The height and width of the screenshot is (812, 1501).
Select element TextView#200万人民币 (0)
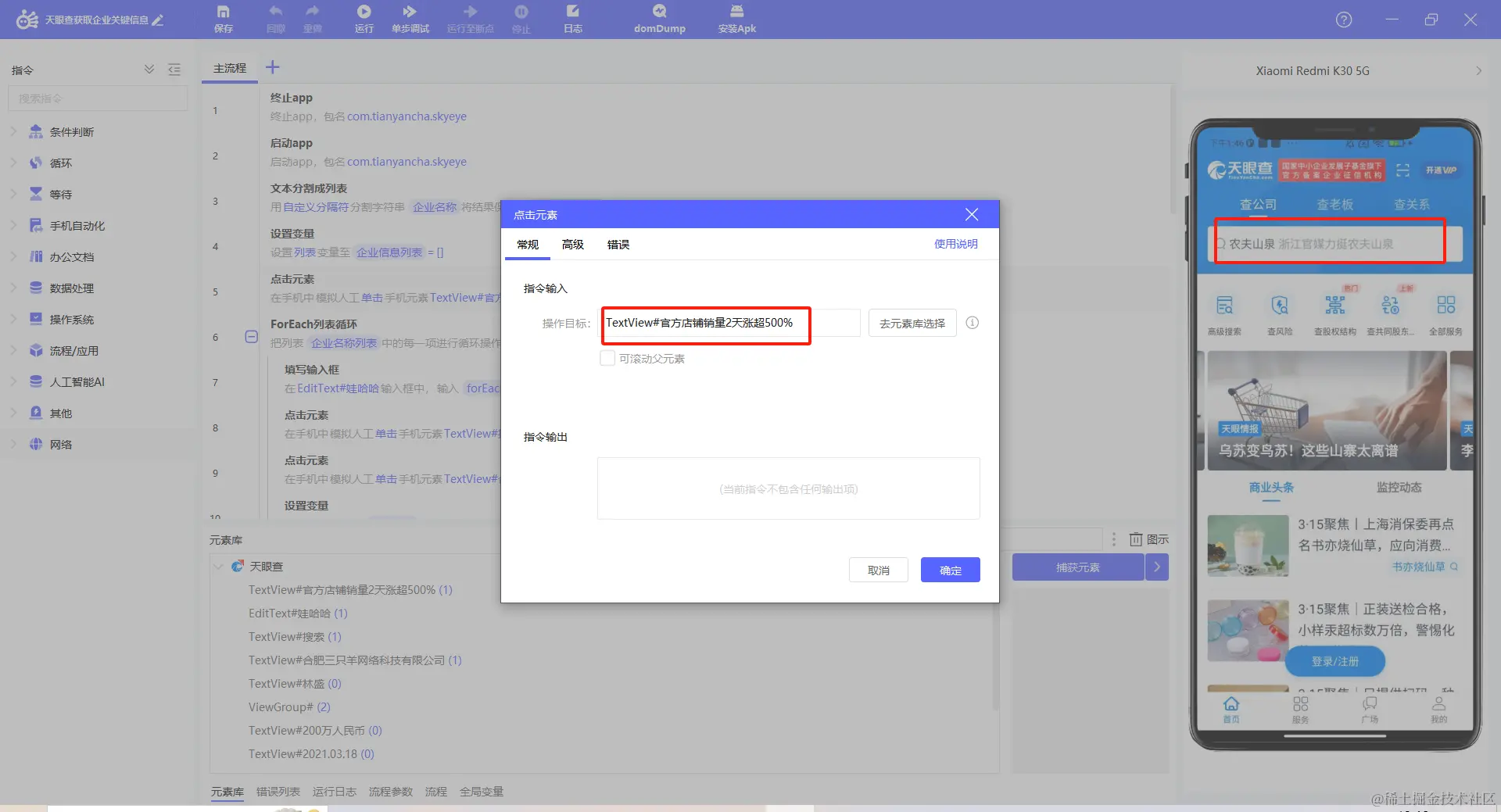tap(315, 730)
